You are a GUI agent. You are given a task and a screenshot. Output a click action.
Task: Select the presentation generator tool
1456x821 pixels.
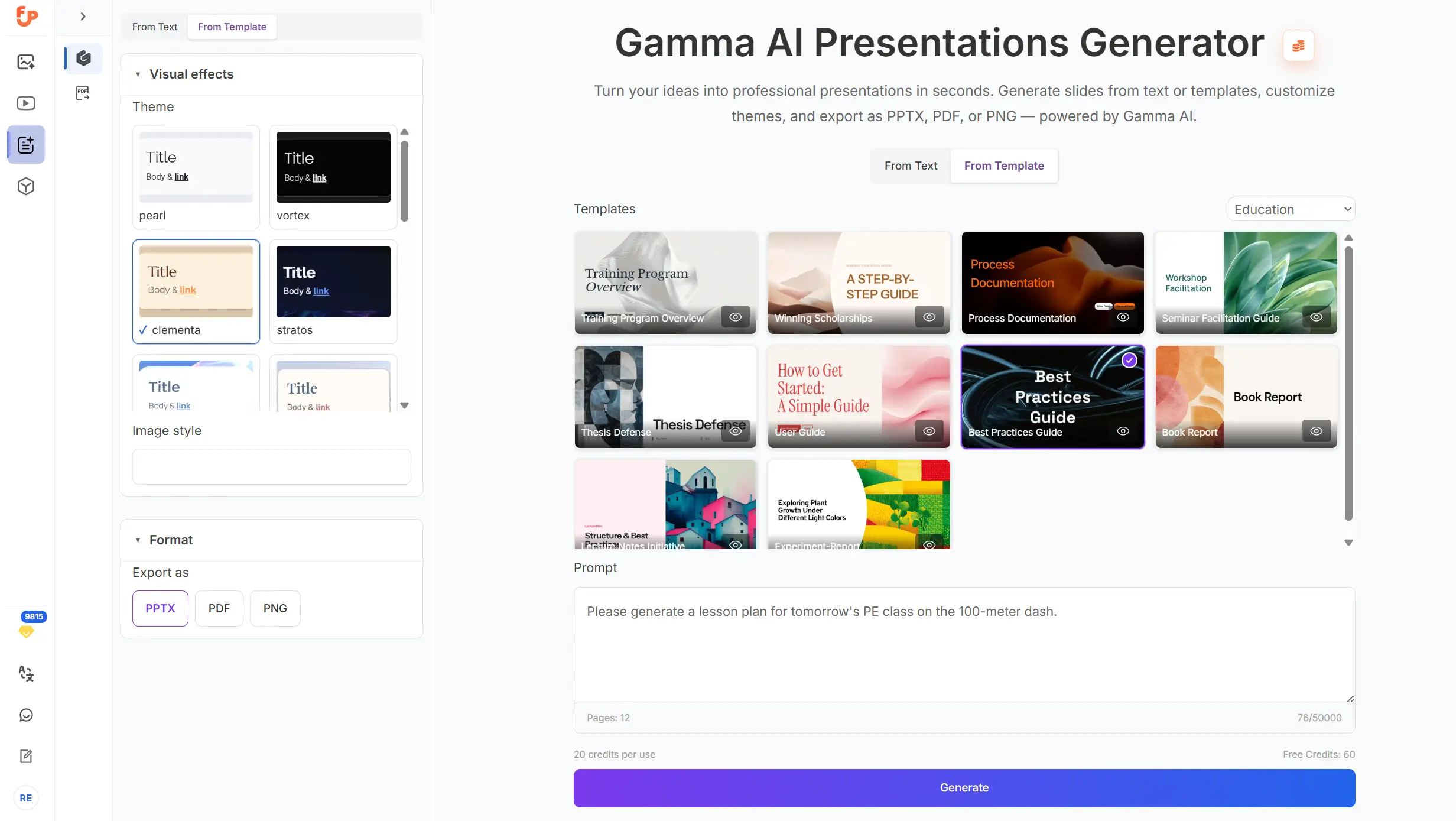26,144
